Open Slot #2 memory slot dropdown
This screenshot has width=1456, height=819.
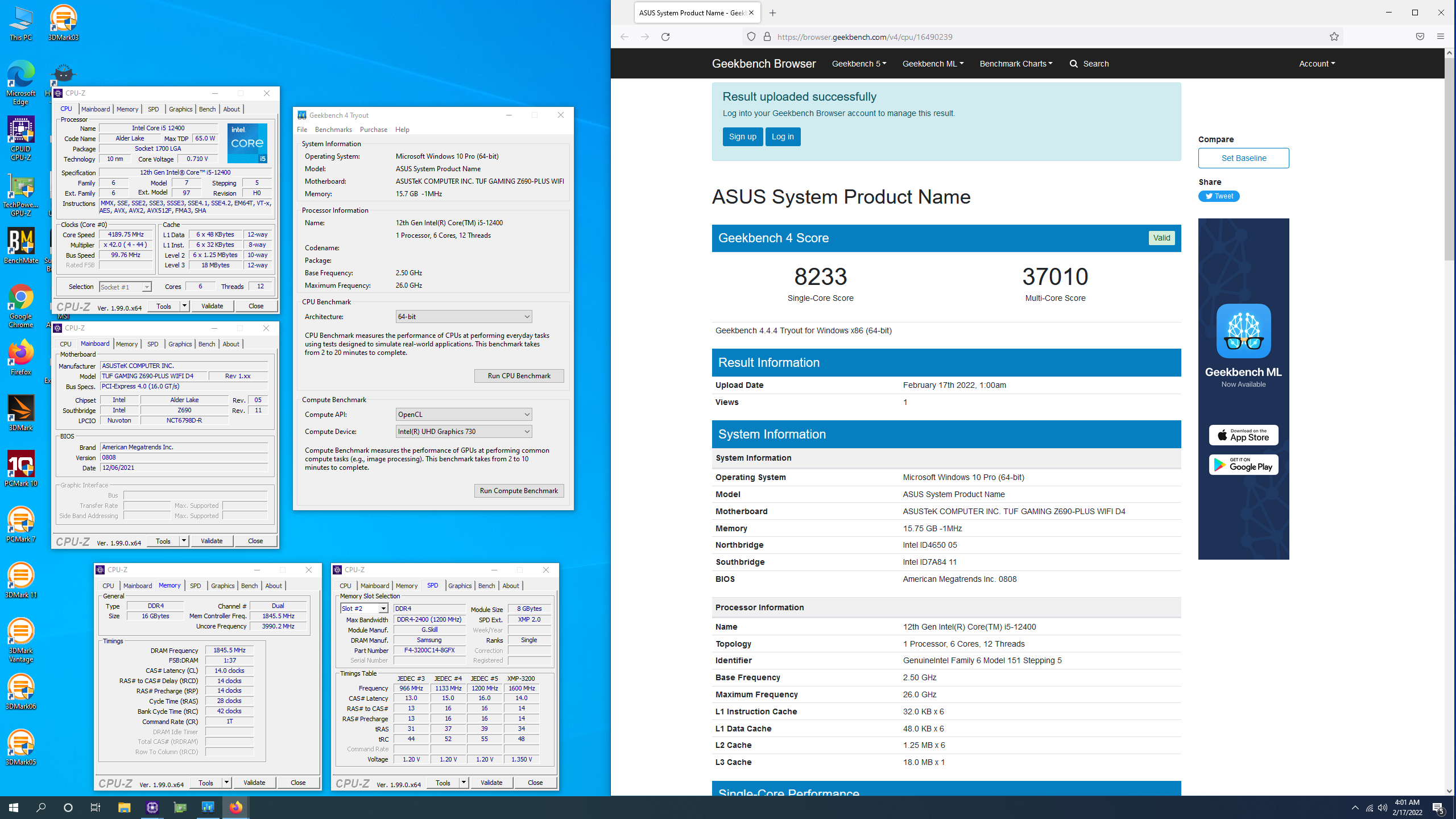click(364, 609)
